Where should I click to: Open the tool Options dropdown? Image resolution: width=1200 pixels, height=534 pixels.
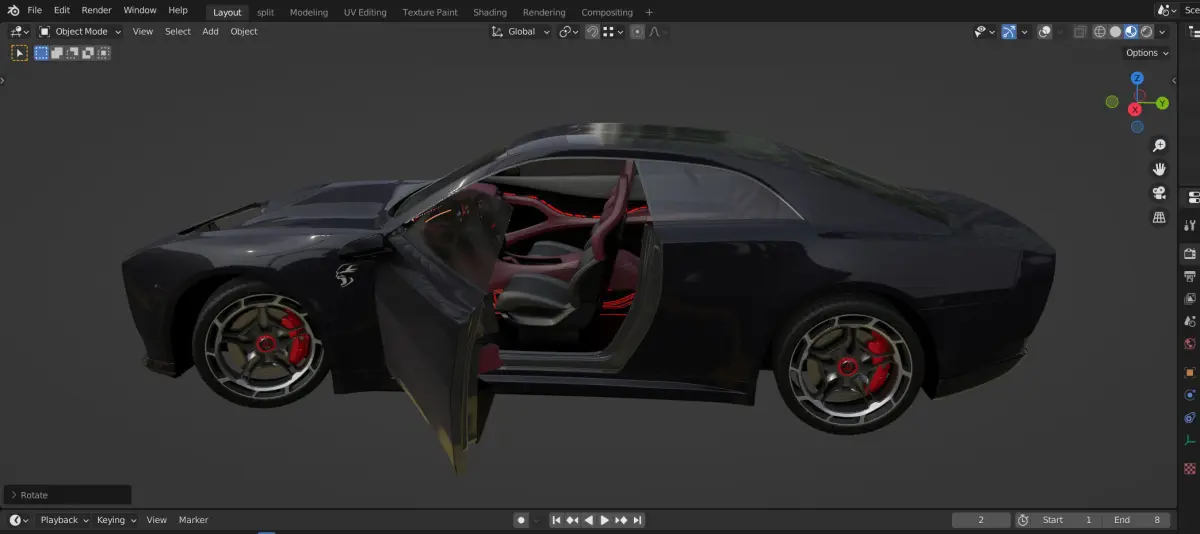tap(1146, 53)
